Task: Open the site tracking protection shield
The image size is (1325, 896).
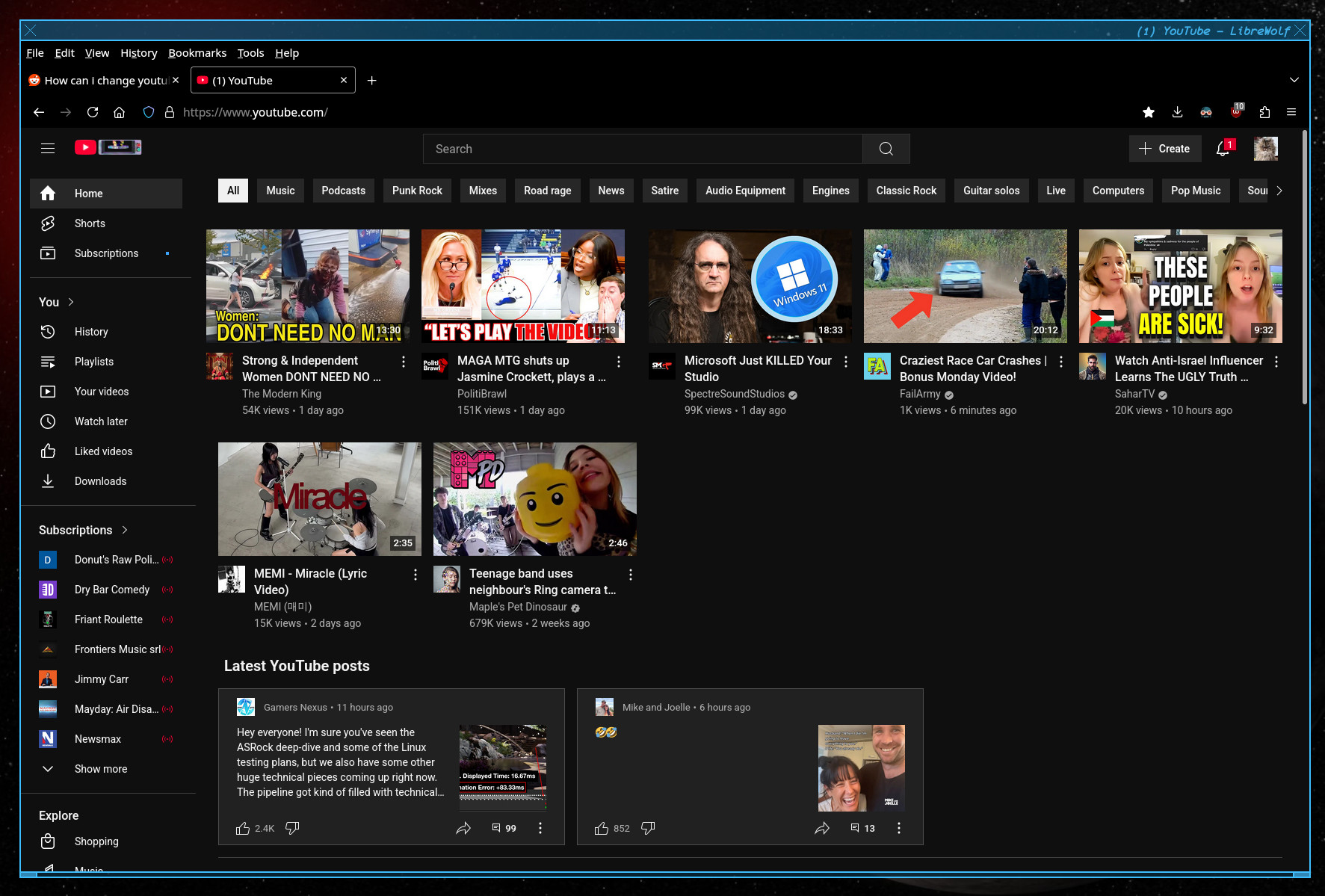Action: [149, 112]
